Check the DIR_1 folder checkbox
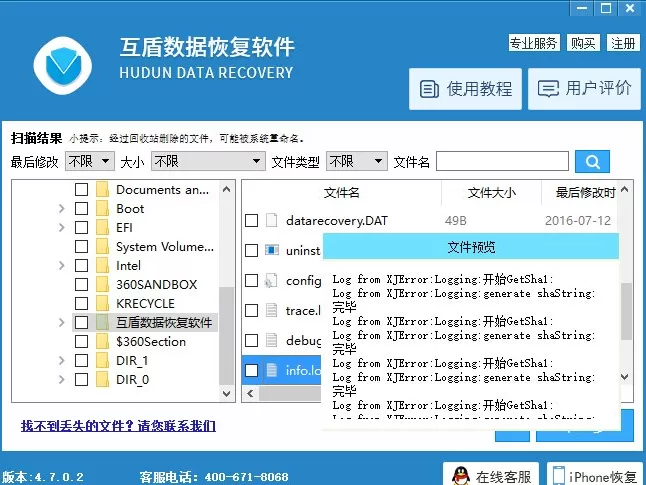The image size is (646, 485). point(81,360)
